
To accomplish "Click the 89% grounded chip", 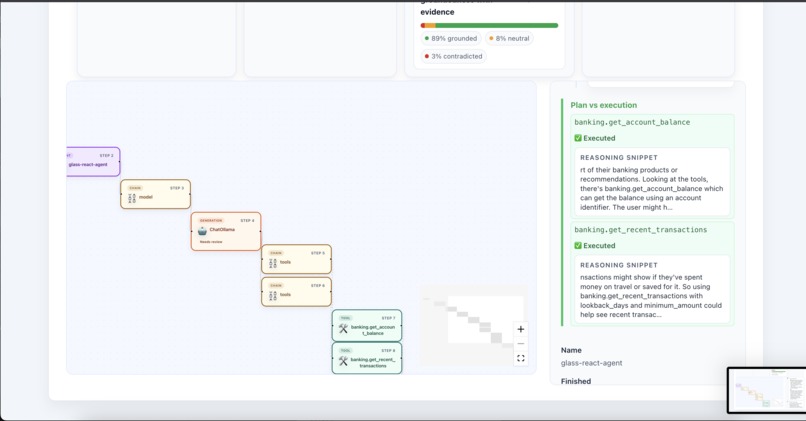I will tap(451, 38).
